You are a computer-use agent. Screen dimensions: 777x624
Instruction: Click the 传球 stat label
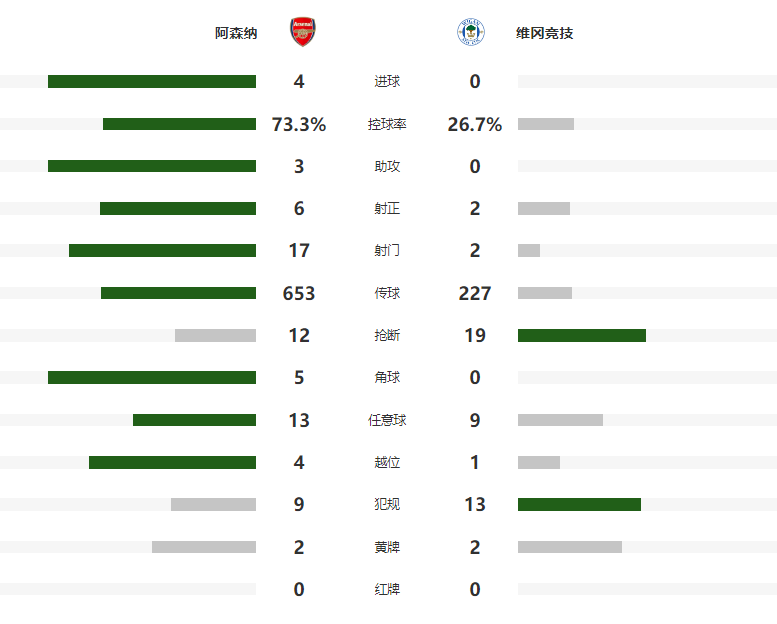coord(387,293)
